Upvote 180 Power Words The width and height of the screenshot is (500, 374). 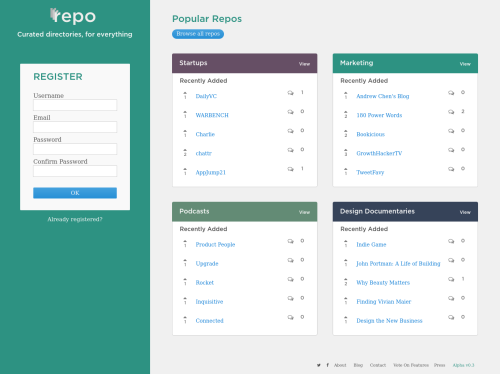click(346, 112)
